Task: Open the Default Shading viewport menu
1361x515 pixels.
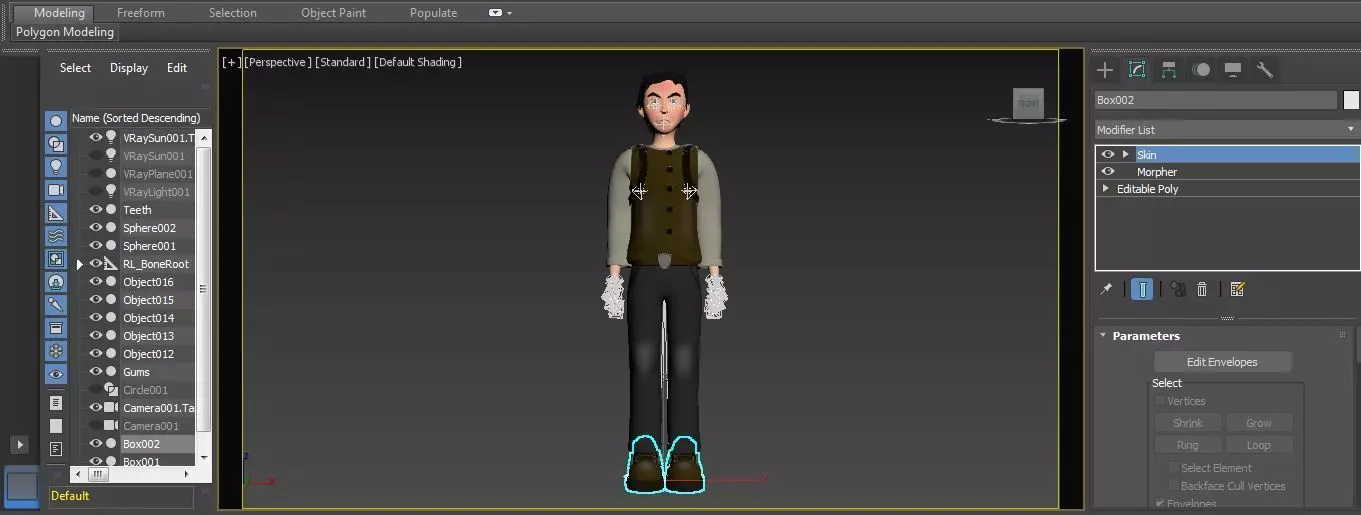Action: click(418, 62)
